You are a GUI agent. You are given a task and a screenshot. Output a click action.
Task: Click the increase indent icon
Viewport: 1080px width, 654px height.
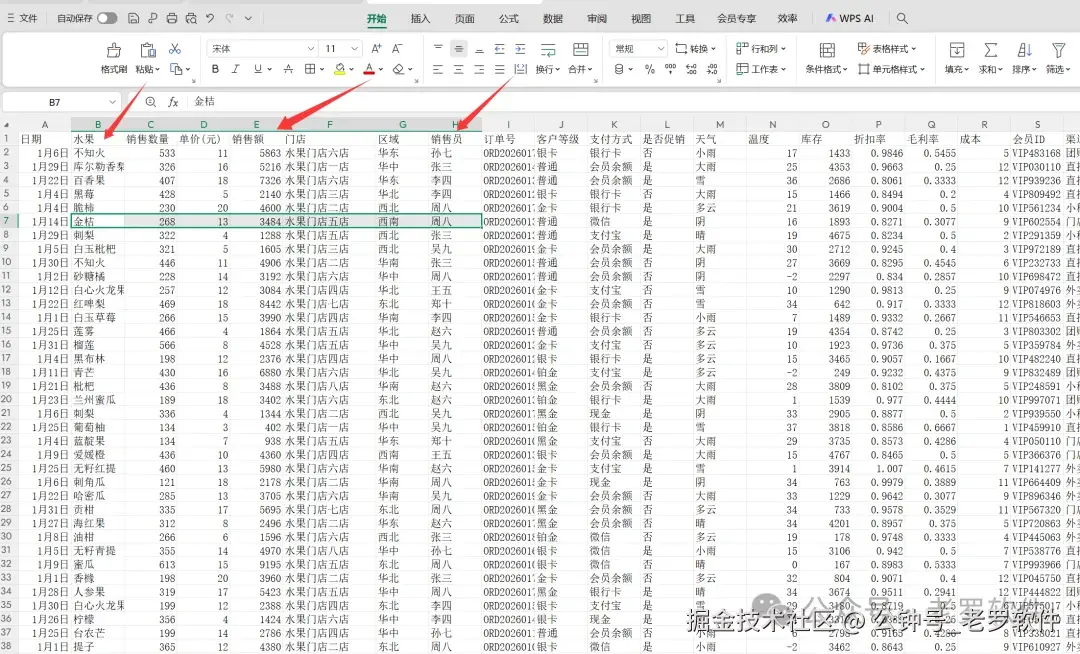click(520, 48)
